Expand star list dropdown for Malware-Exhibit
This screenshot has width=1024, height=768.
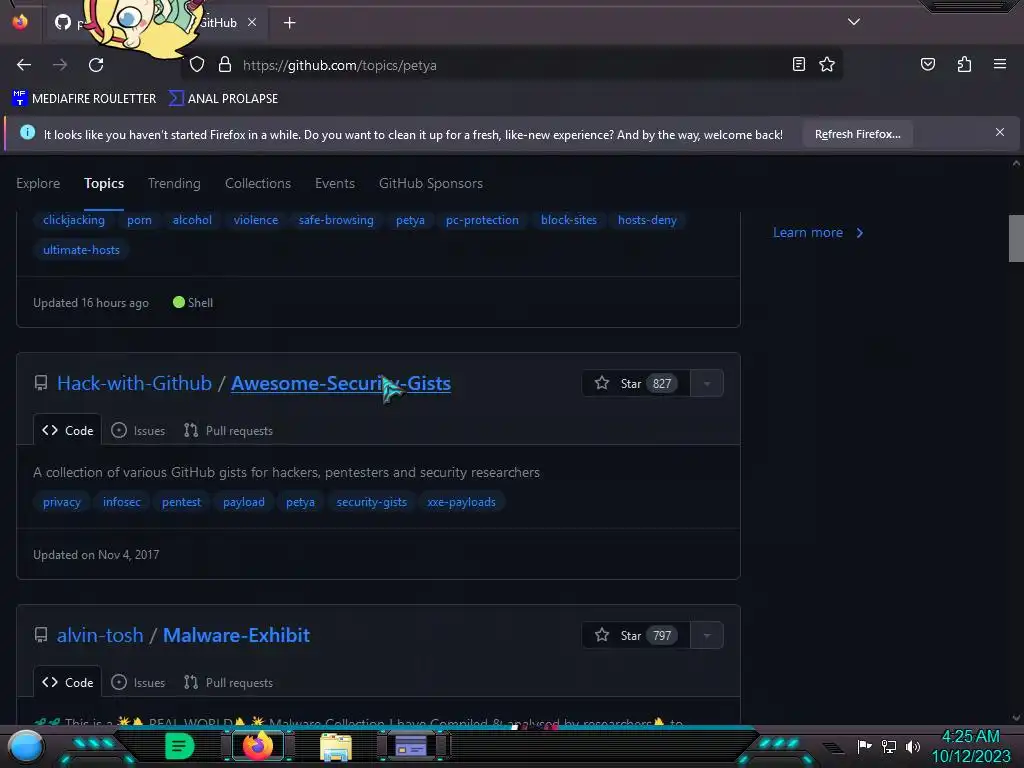pos(707,635)
